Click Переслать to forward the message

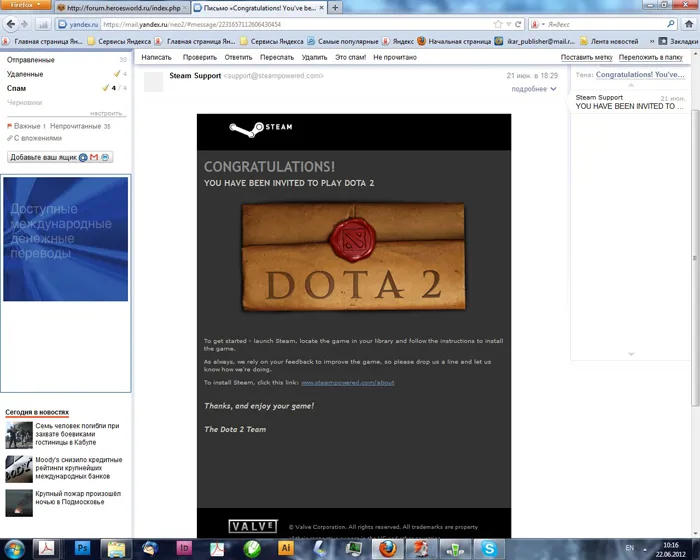click(x=277, y=57)
